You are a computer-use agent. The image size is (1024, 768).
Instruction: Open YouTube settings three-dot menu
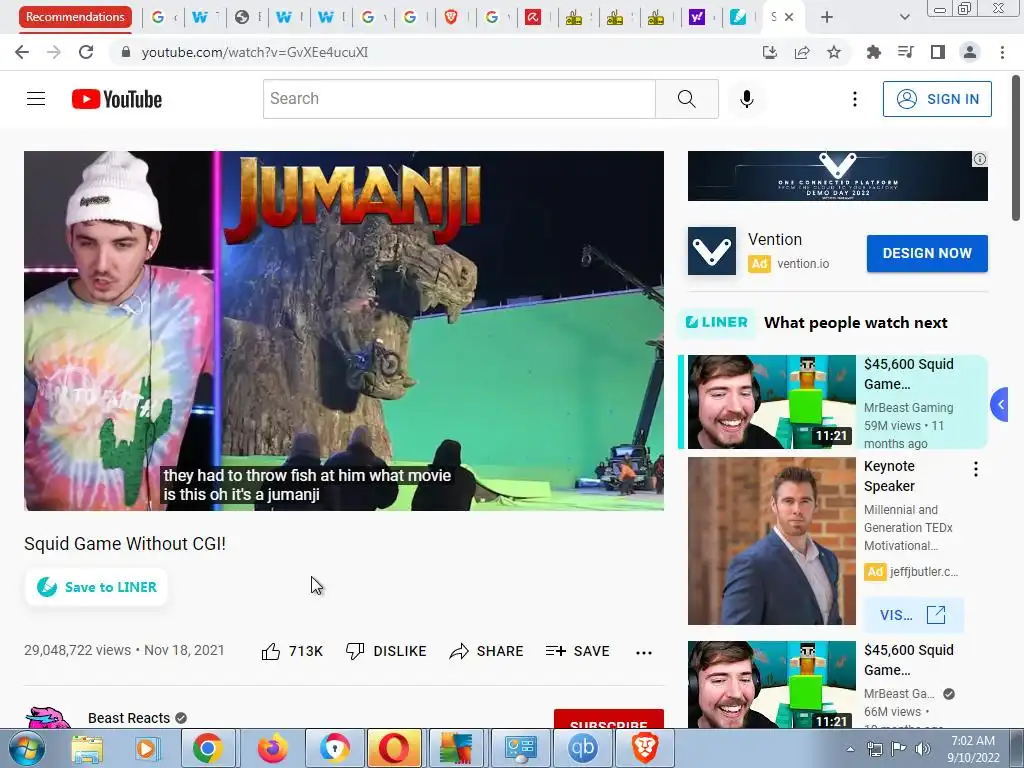(x=854, y=99)
